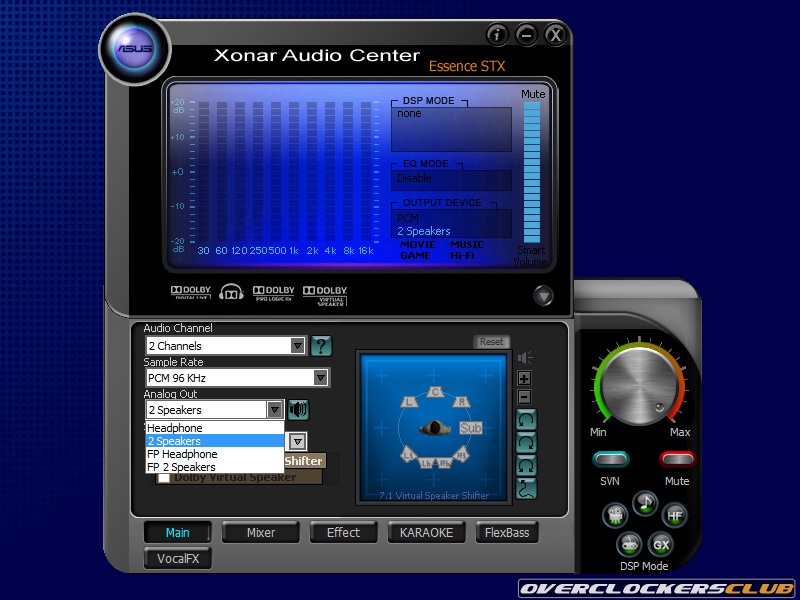Click the Dolby Digital Live logo
The width and height of the screenshot is (800, 600).
click(x=191, y=292)
